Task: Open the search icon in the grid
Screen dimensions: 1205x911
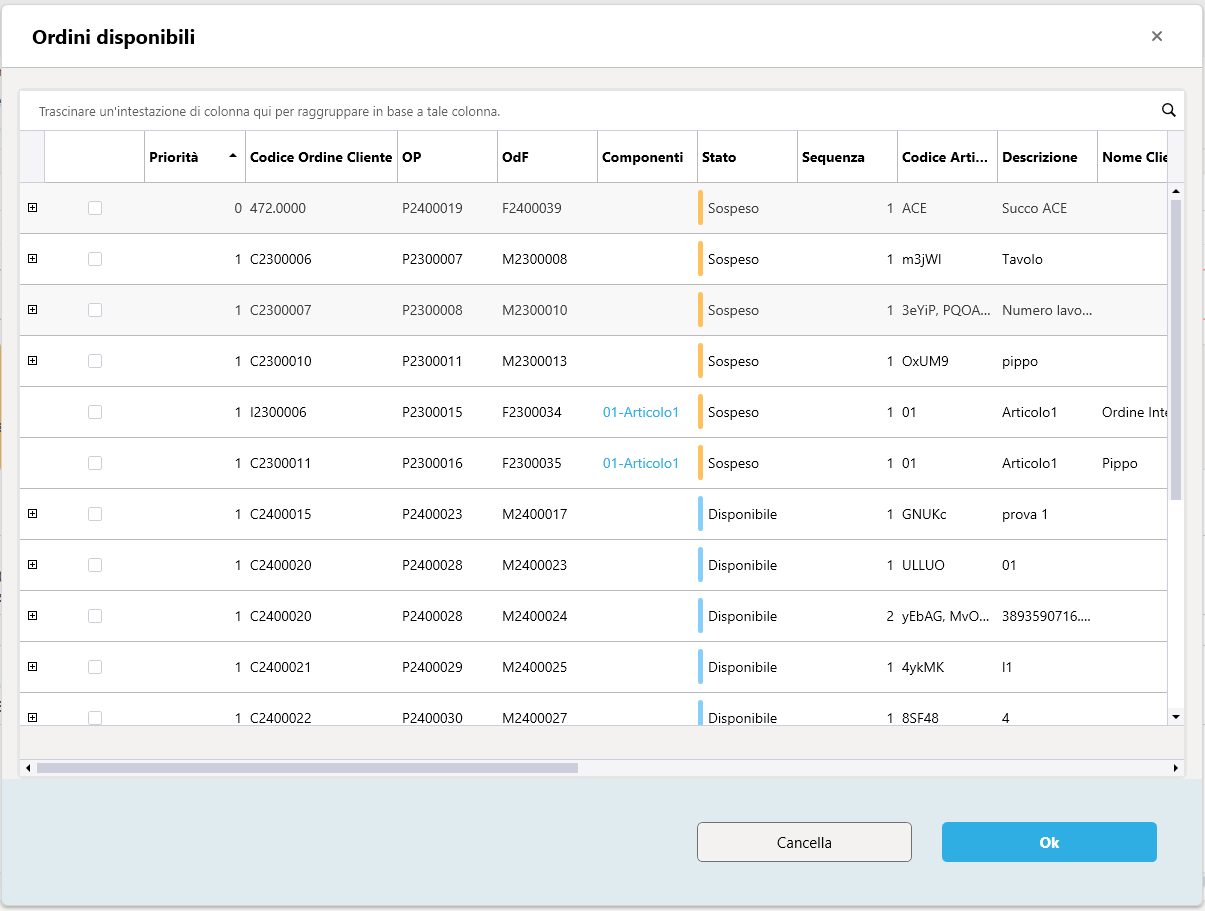Action: (x=1168, y=110)
